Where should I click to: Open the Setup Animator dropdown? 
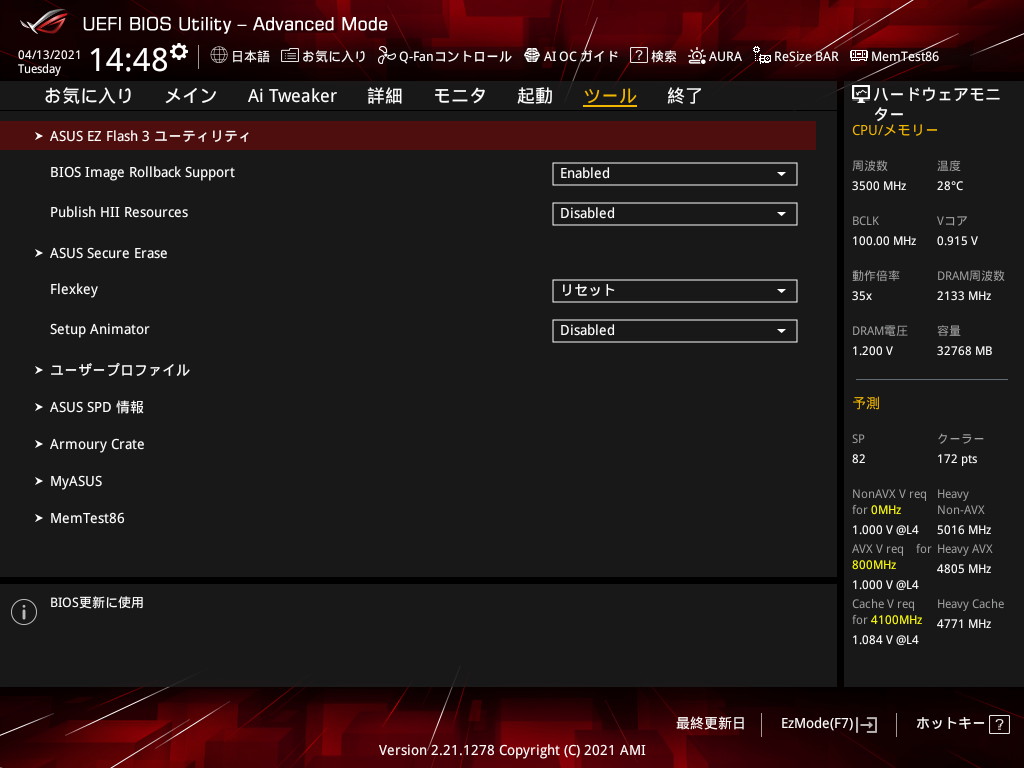click(x=675, y=330)
